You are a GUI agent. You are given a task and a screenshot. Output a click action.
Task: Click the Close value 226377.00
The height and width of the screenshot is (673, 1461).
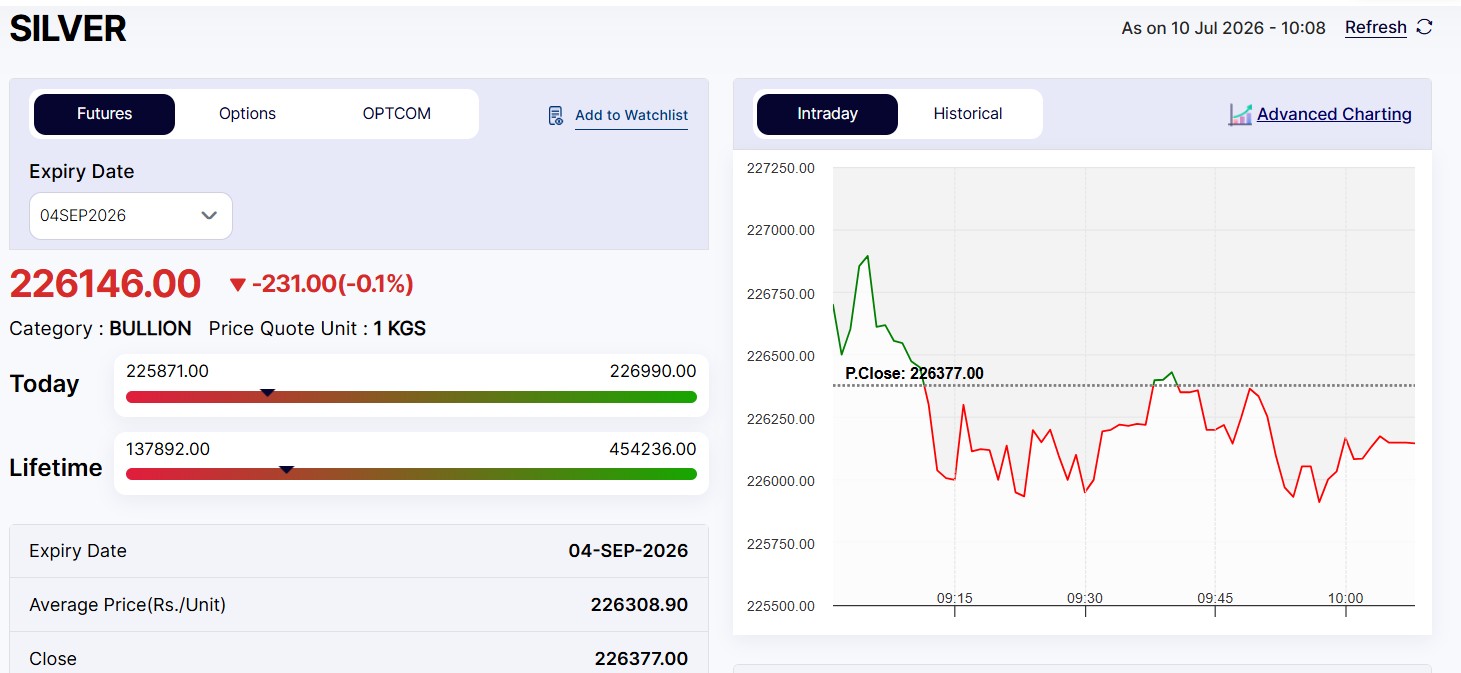pos(641,659)
